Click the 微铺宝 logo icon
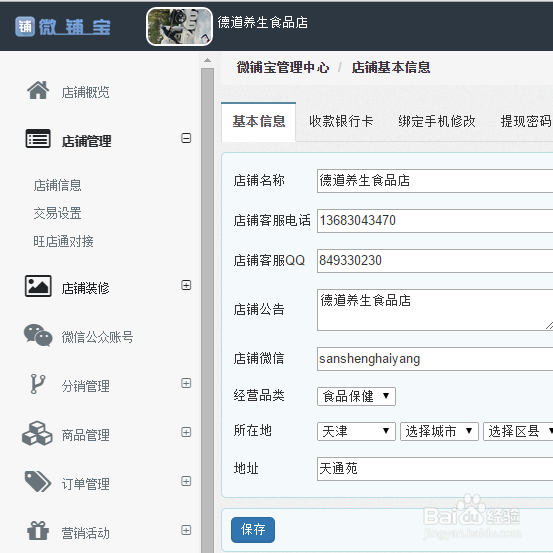The width and height of the screenshot is (553, 553). coord(25,26)
